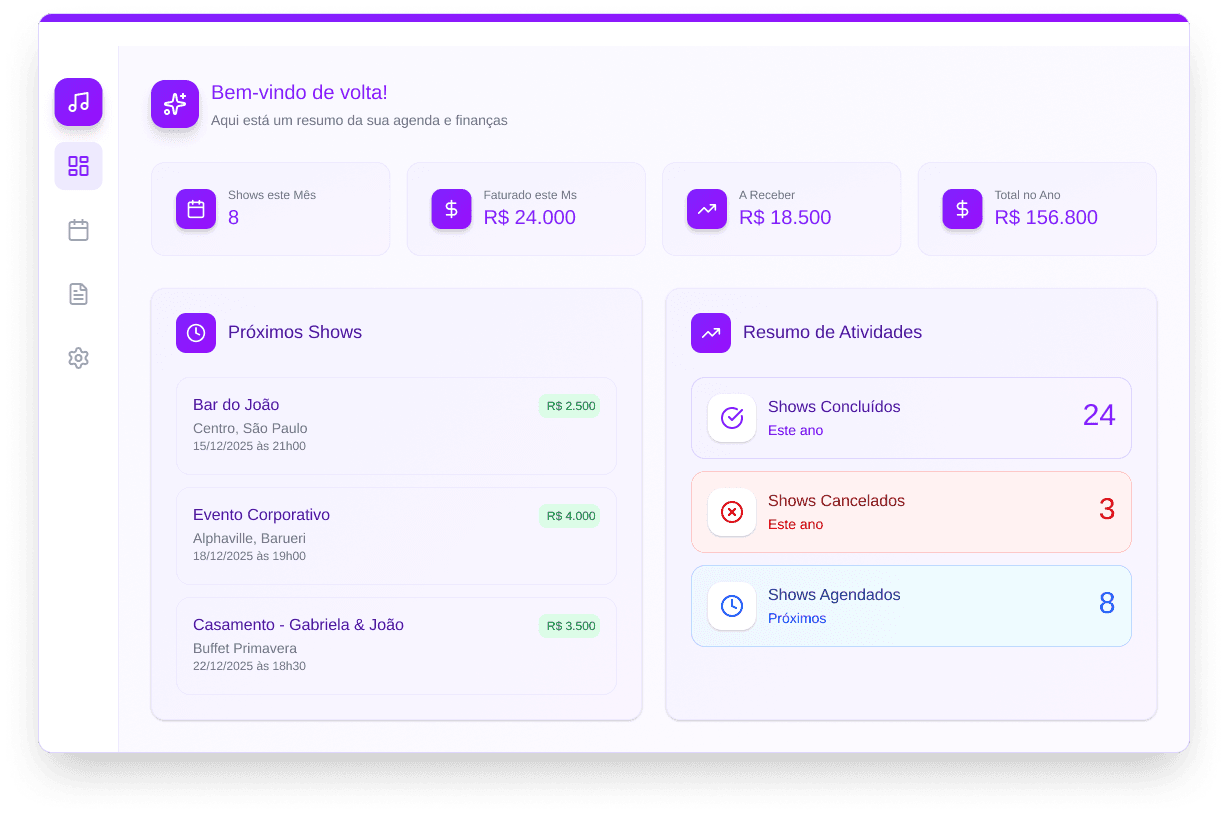Click the Shows Agendados count of 8
Image resolution: width=1228 pixels, height=816 pixels.
pyautogui.click(x=1106, y=605)
